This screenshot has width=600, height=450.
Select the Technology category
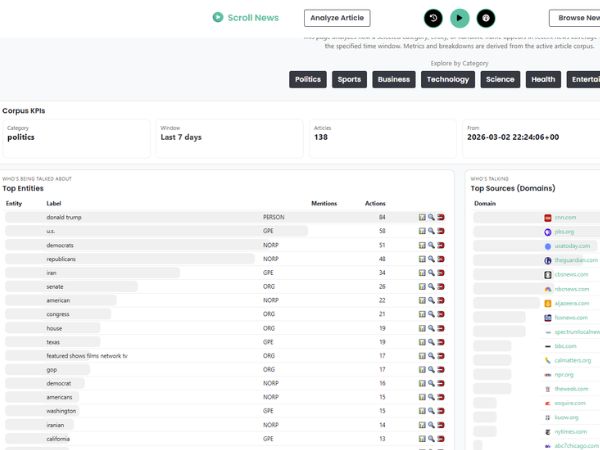click(x=448, y=79)
